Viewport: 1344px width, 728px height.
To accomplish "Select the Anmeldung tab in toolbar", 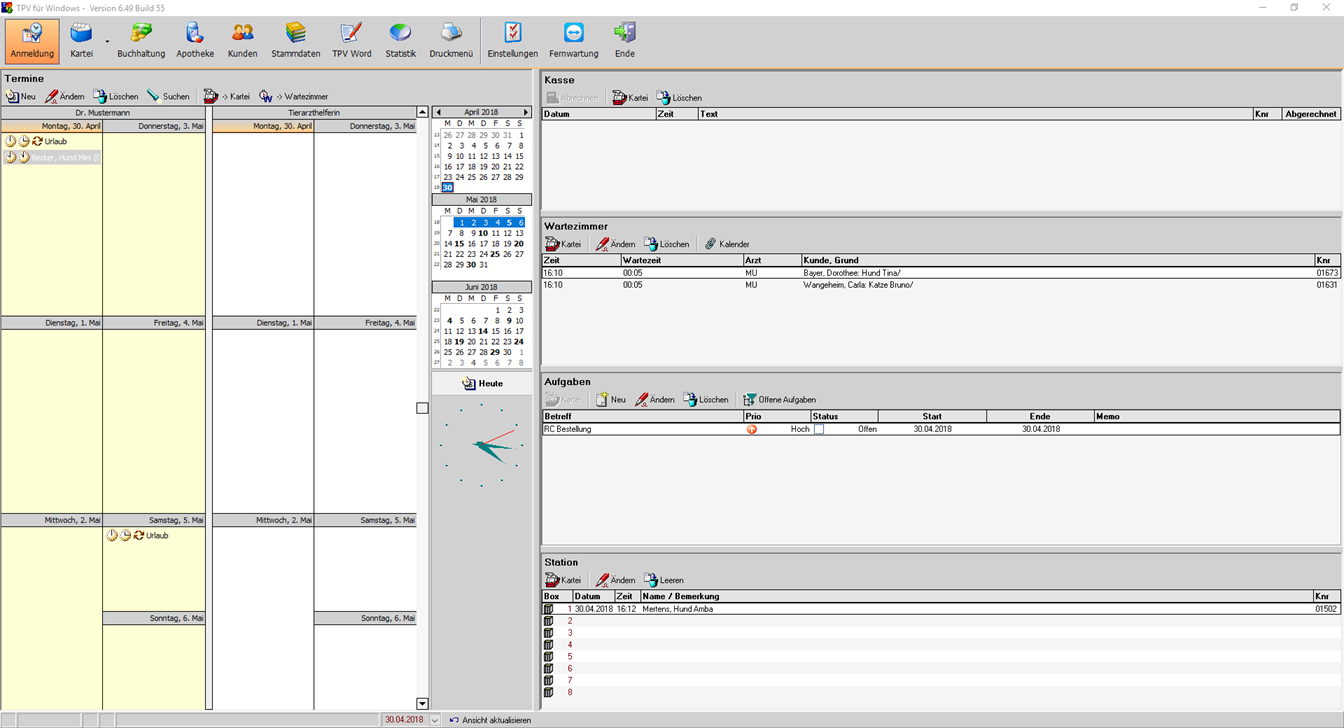I will [x=32, y=40].
